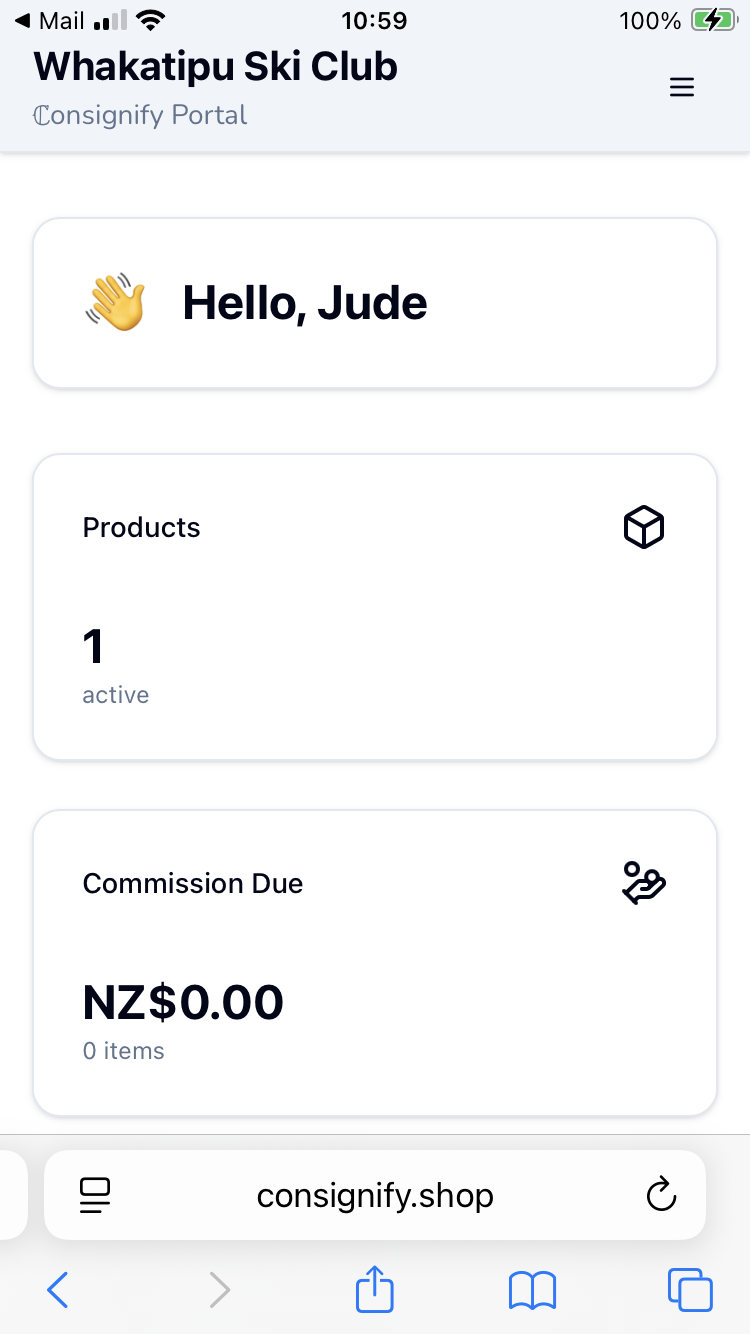Click the Commission Due hand-coins icon
The height and width of the screenshot is (1334, 750).
(644, 883)
